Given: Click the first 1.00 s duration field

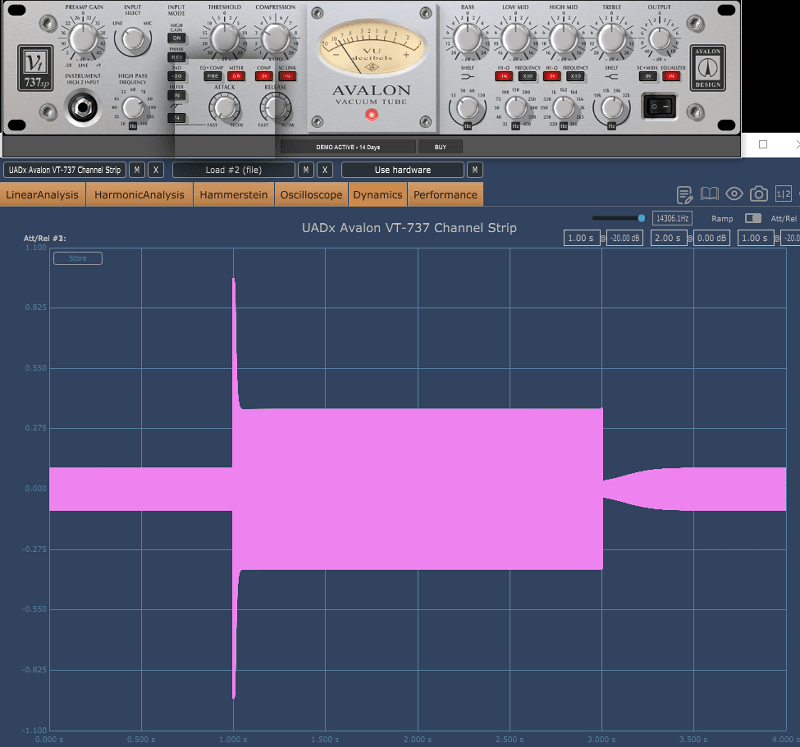Looking at the screenshot, I should point(581,238).
